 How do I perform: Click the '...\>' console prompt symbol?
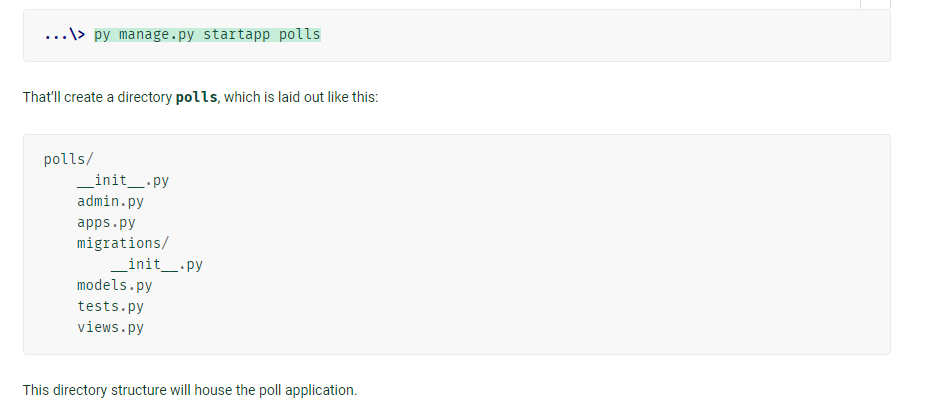pos(65,35)
